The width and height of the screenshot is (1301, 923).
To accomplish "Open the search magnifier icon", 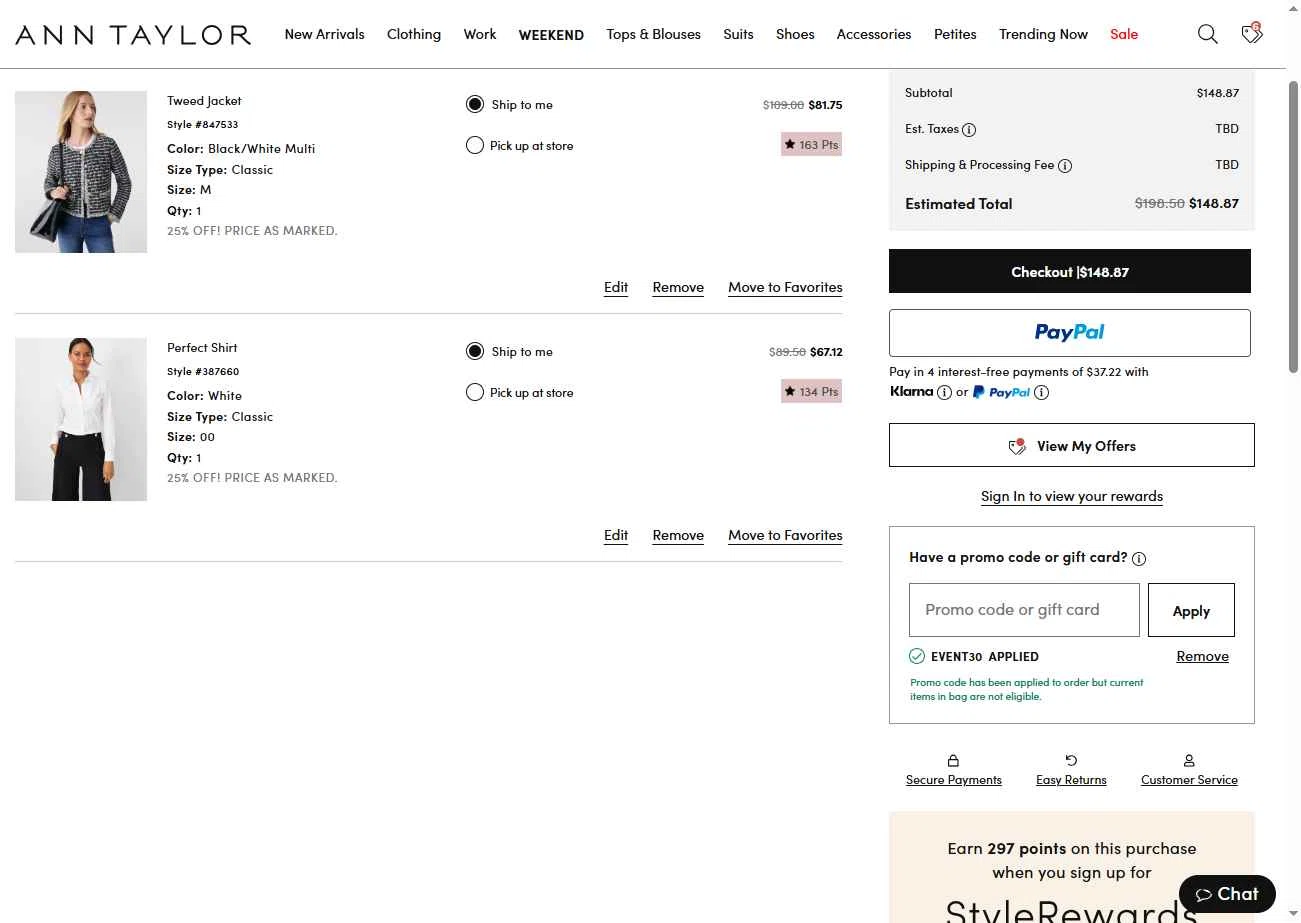I will click(x=1207, y=34).
